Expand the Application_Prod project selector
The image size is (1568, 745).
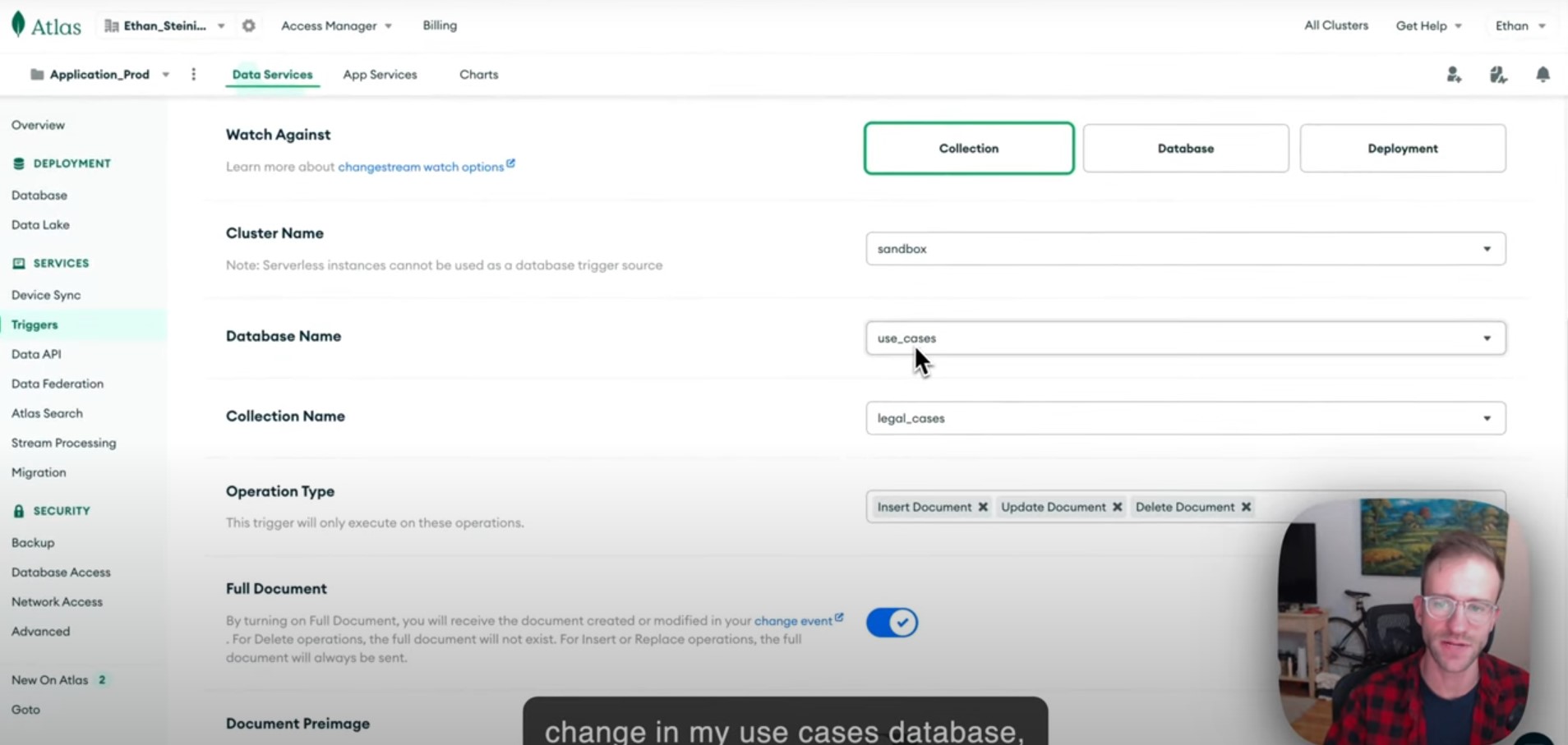[99, 74]
